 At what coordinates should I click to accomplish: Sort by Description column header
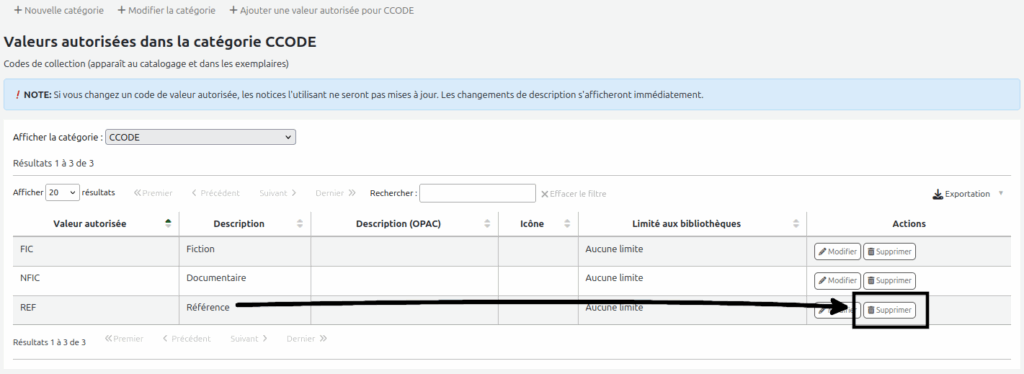pyautogui.click(x=245, y=223)
